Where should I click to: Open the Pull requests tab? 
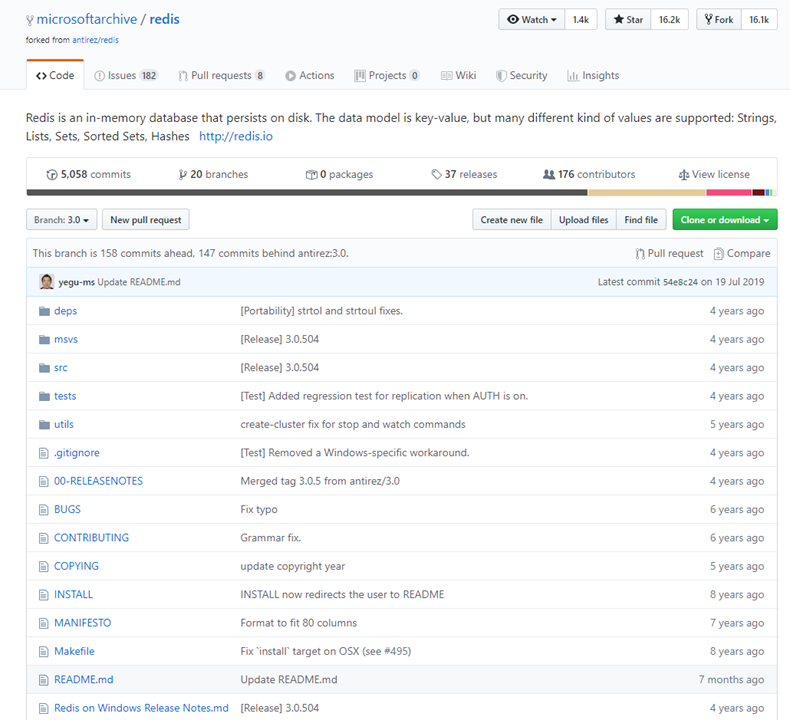[221, 76]
